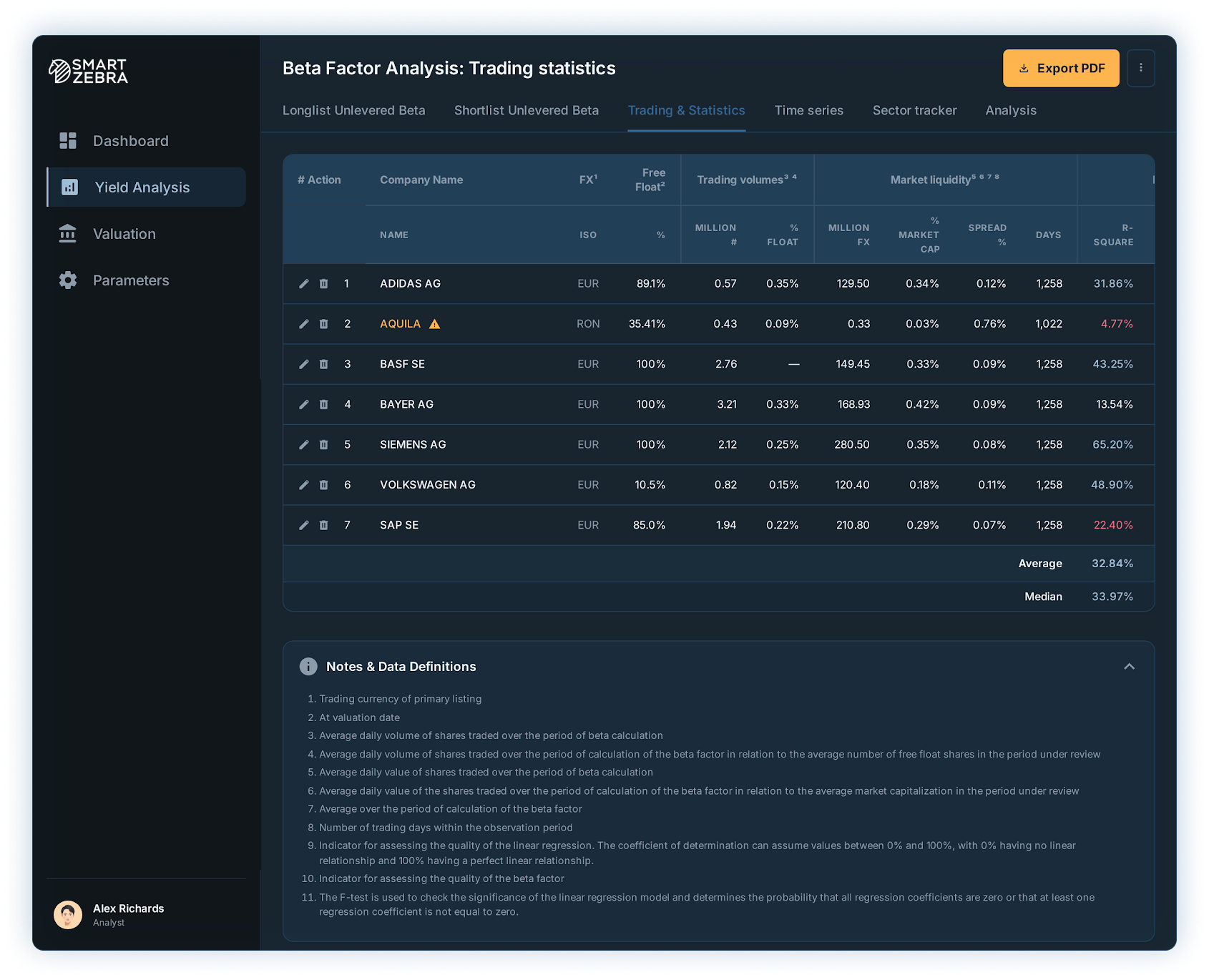Image resolution: width=1209 pixels, height=980 pixels.
Task: Click the Company Name column header
Action: [421, 180]
